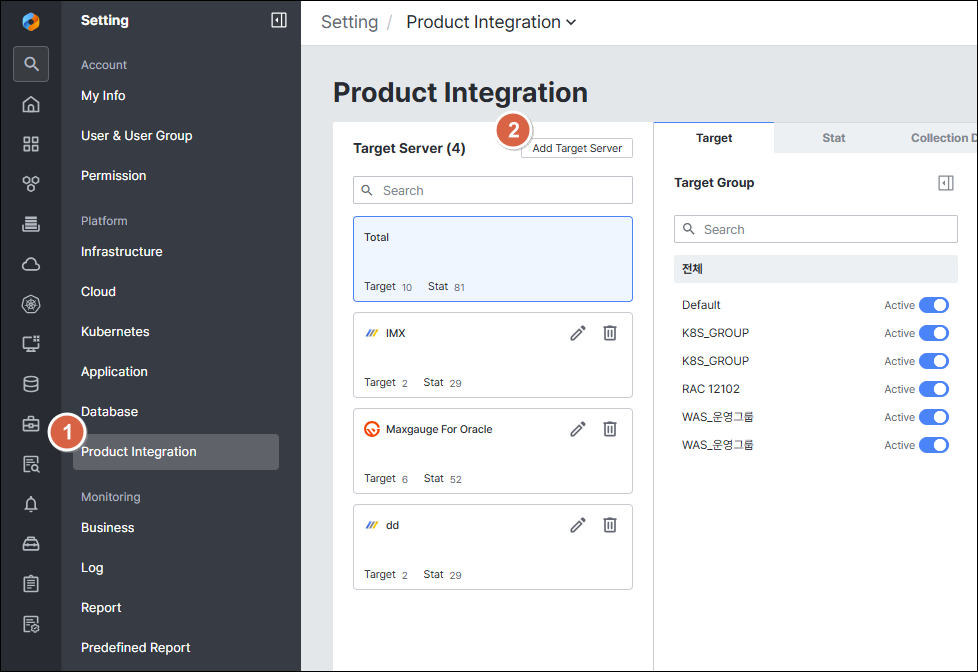Screen dimensions: 978x672
Task: Click Add Target Server button
Action: tap(577, 149)
